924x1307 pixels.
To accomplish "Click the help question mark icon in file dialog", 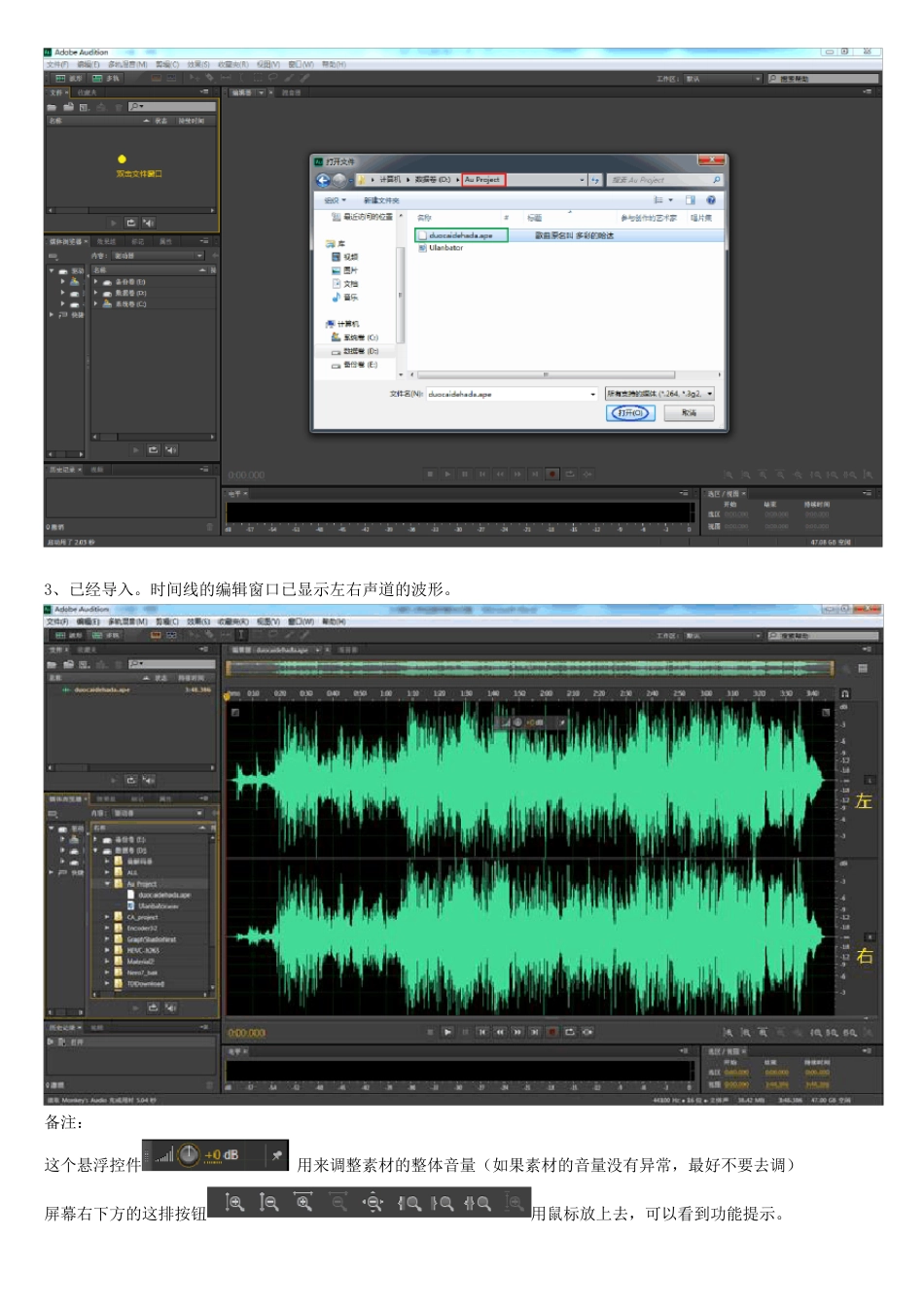I will pyautogui.click(x=711, y=200).
